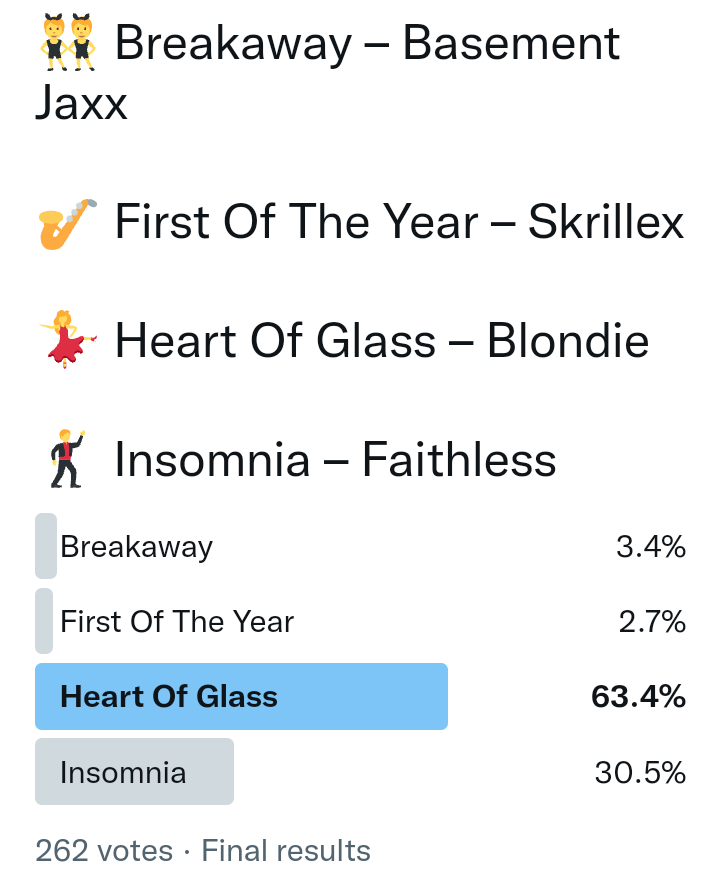Click the man dancing emoji beside Insomnia
Viewport: 720px width, 876px height.
[x=68, y=460]
